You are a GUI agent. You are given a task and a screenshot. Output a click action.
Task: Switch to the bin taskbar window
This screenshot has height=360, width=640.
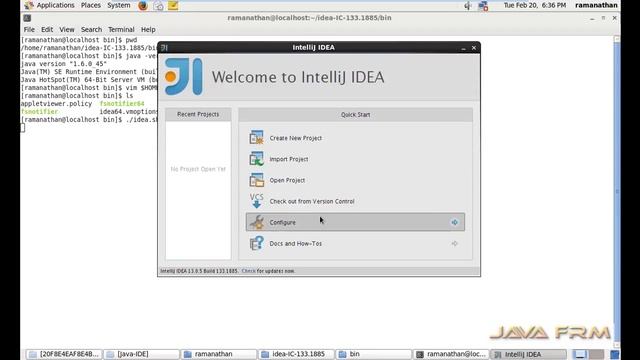(x=373, y=354)
